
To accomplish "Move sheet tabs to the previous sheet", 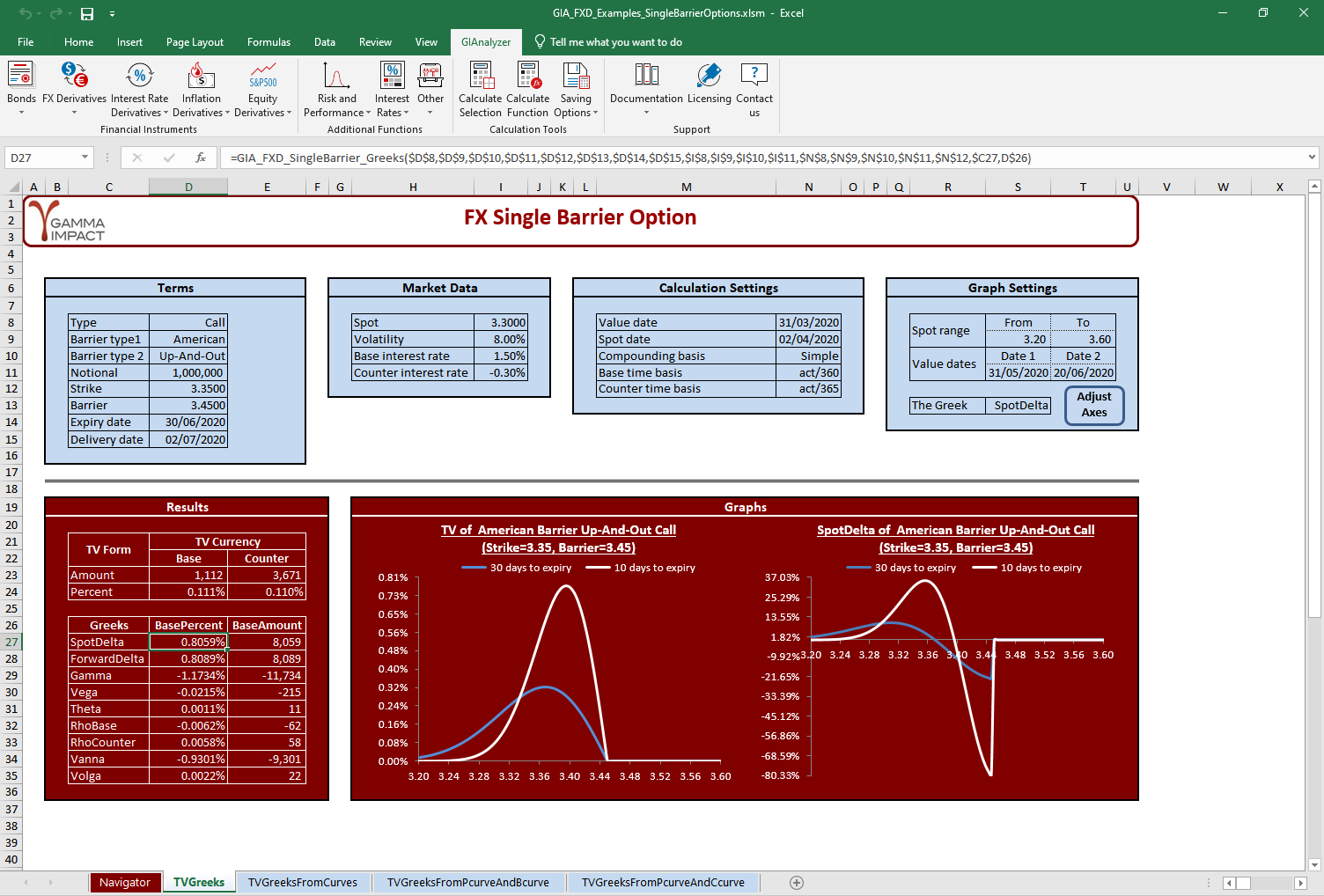I will pos(26,882).
